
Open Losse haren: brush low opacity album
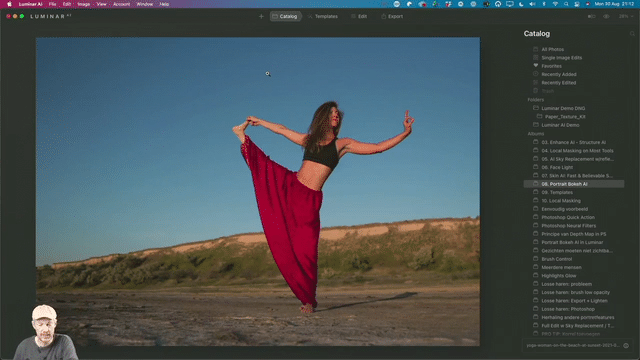[x=576, y=292]
